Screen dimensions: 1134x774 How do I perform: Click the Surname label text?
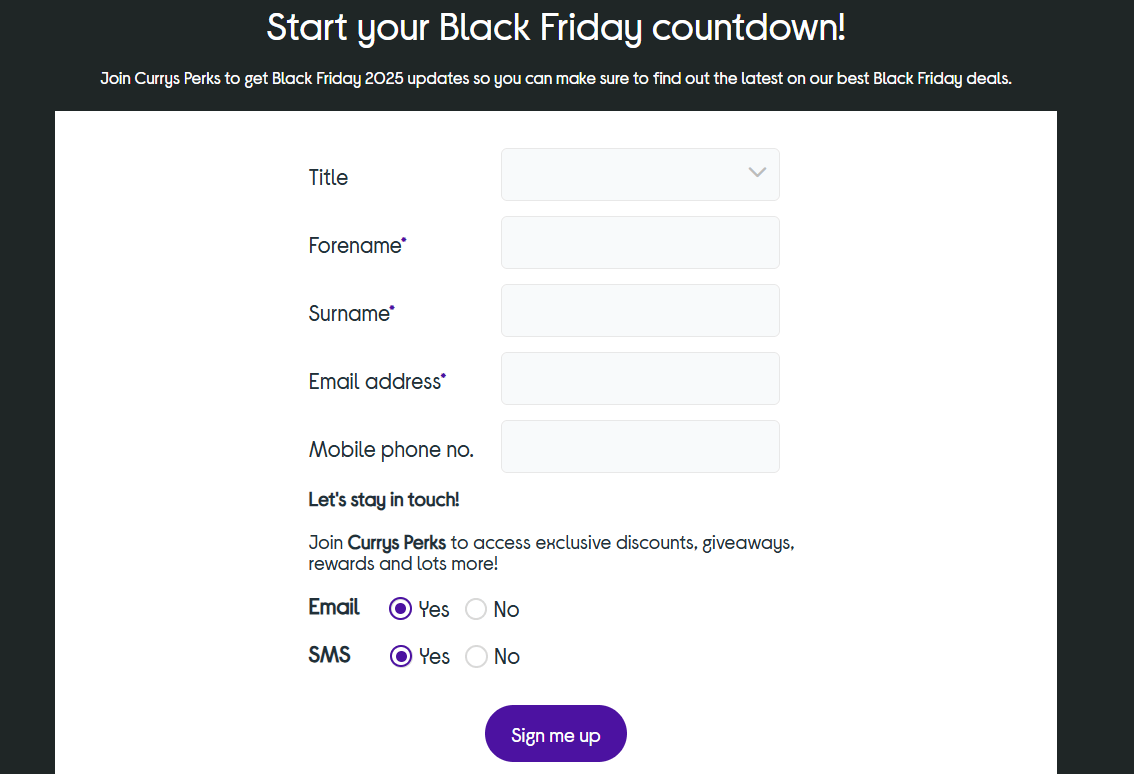click(349, 314)
